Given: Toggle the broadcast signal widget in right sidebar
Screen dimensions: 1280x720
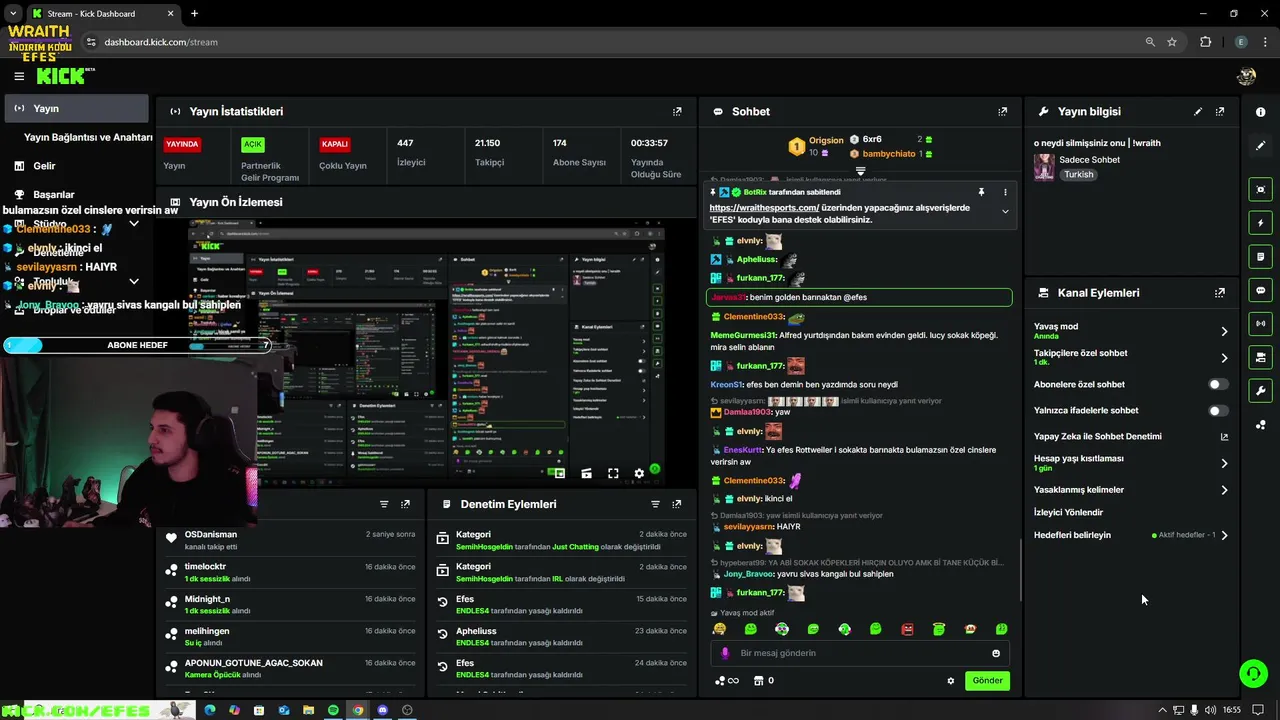Looking at the screenshot, I should pos(1261,324).
